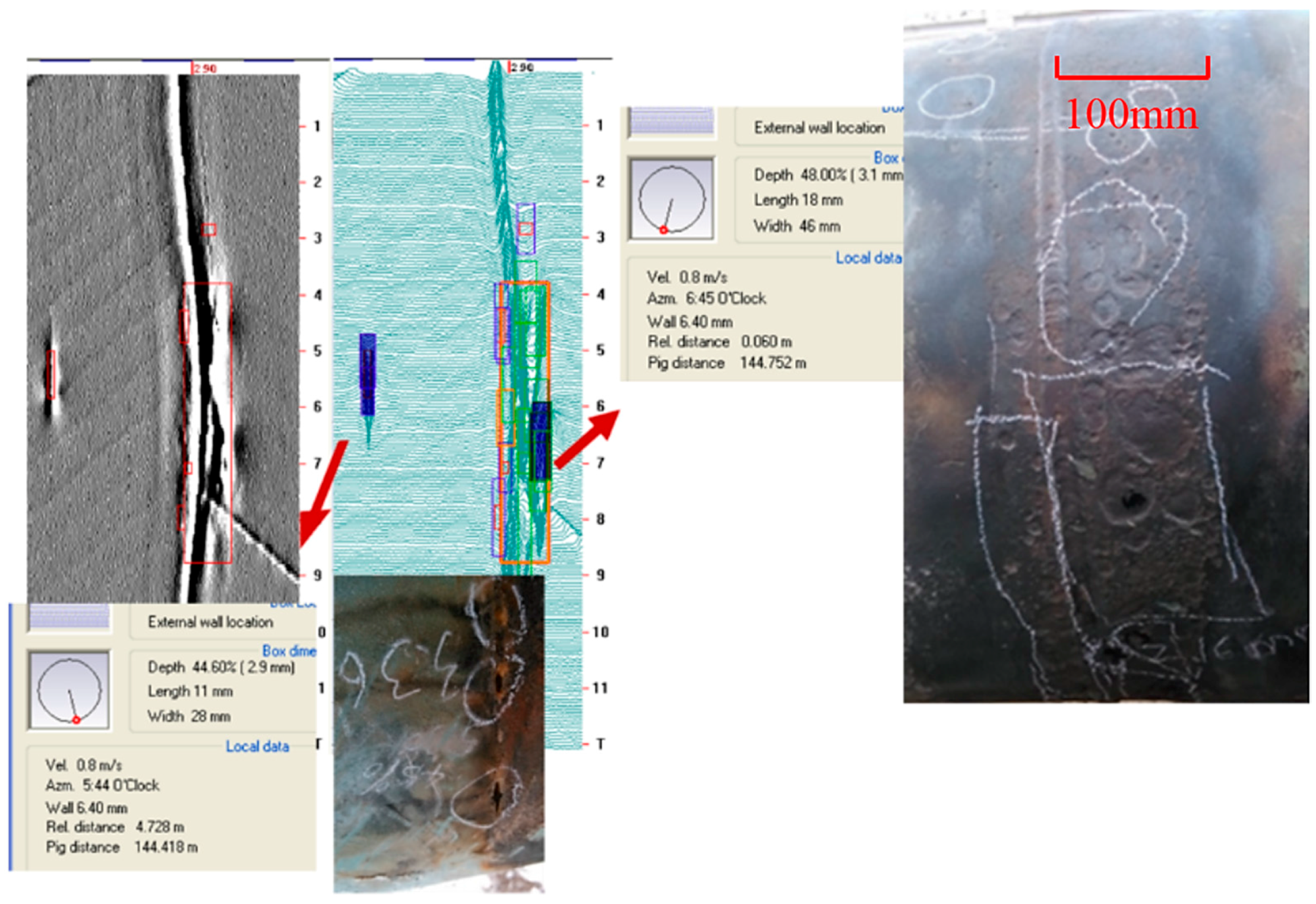Click purple striped swatch in lower-left panel
This screenshot has height=904, width=1316.
pyautogui.click(x=69, y=616)
